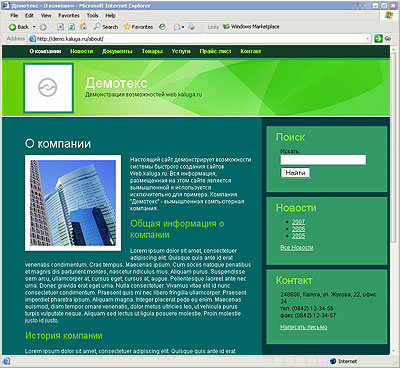Open the Товары navigation tab

point(152,51)
